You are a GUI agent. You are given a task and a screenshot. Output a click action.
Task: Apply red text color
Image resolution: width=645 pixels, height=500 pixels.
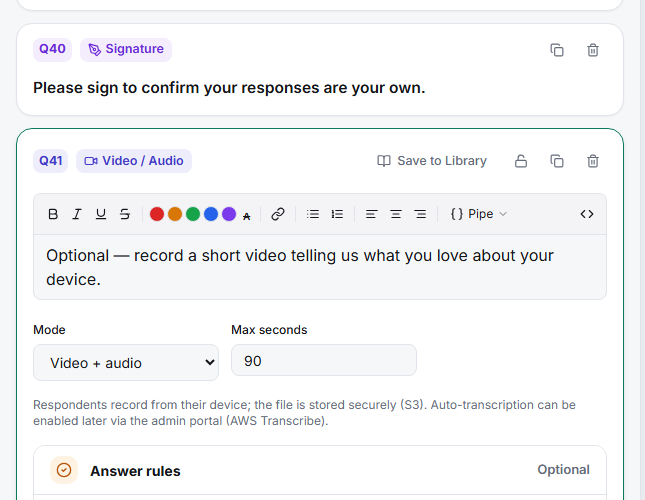[157, 214]
